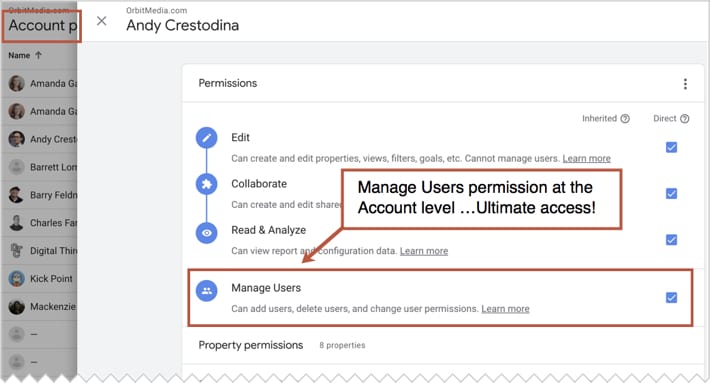Click the 8 properties label
The height and width of the screenshot is (383, 710).
tap(342, 345)
